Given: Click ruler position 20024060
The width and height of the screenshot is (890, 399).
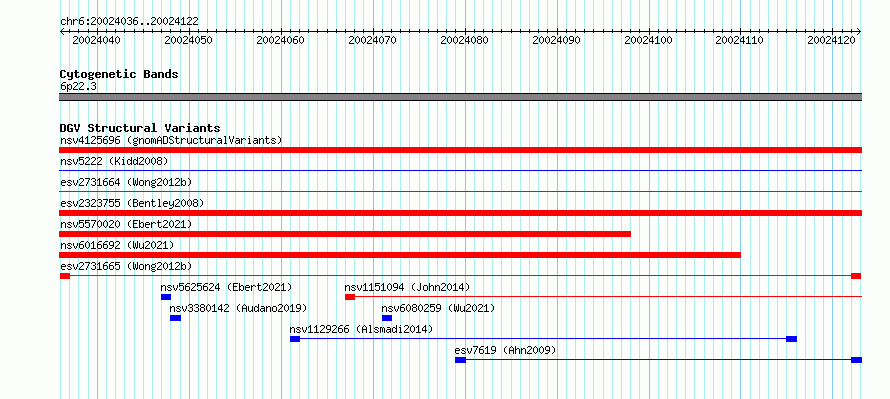Looking at the screenshot, I should [x=280, y=40].
